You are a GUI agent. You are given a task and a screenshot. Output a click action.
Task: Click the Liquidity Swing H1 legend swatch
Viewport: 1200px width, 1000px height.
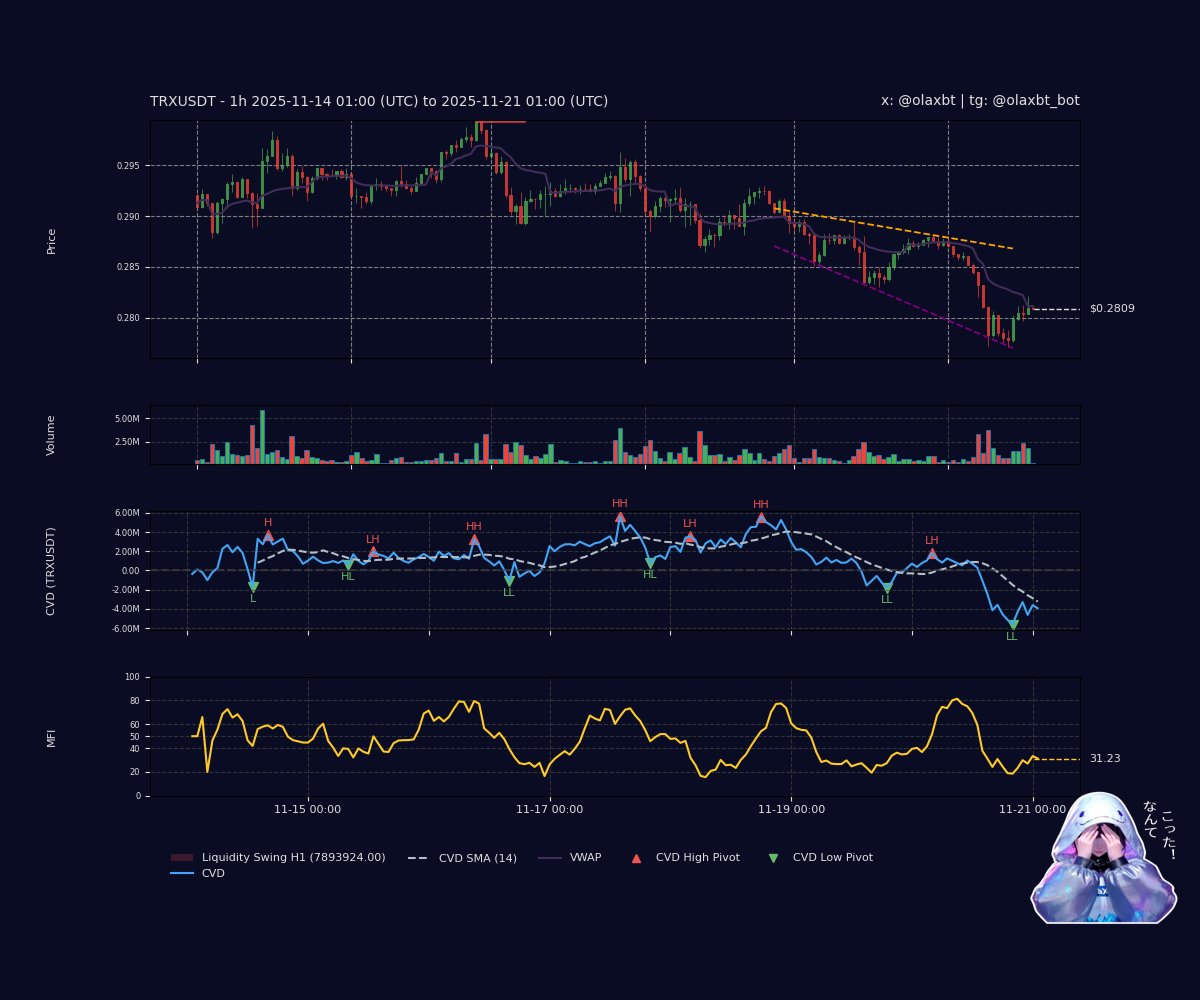(x=180, y=857)
